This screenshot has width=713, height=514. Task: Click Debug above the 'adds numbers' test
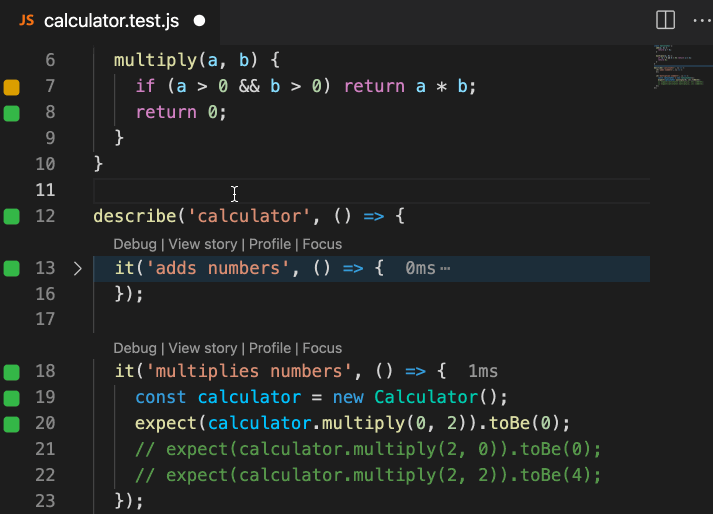[x=134, y=244]
